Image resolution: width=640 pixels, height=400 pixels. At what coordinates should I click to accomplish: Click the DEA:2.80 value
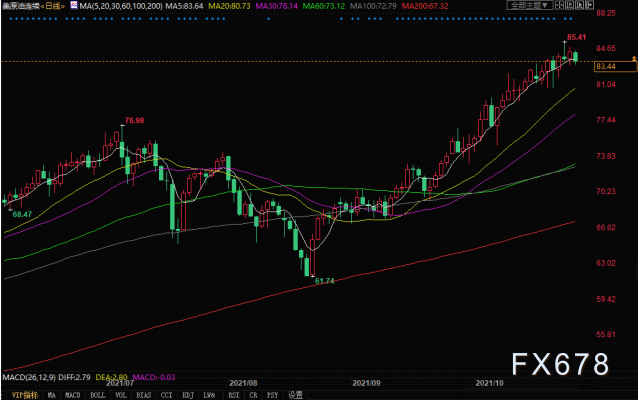point(112,377)
